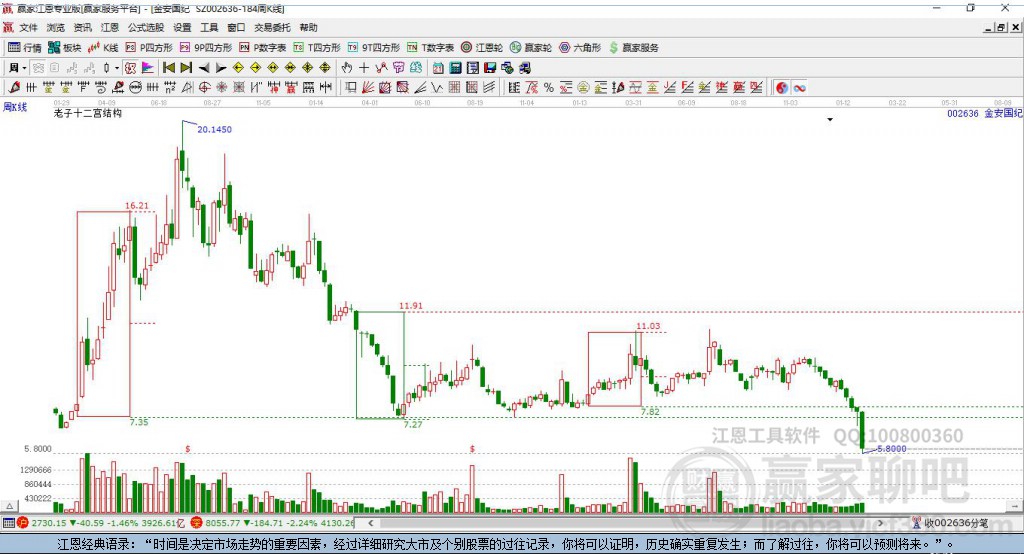Open the 板块 sector view

point(65,48)
